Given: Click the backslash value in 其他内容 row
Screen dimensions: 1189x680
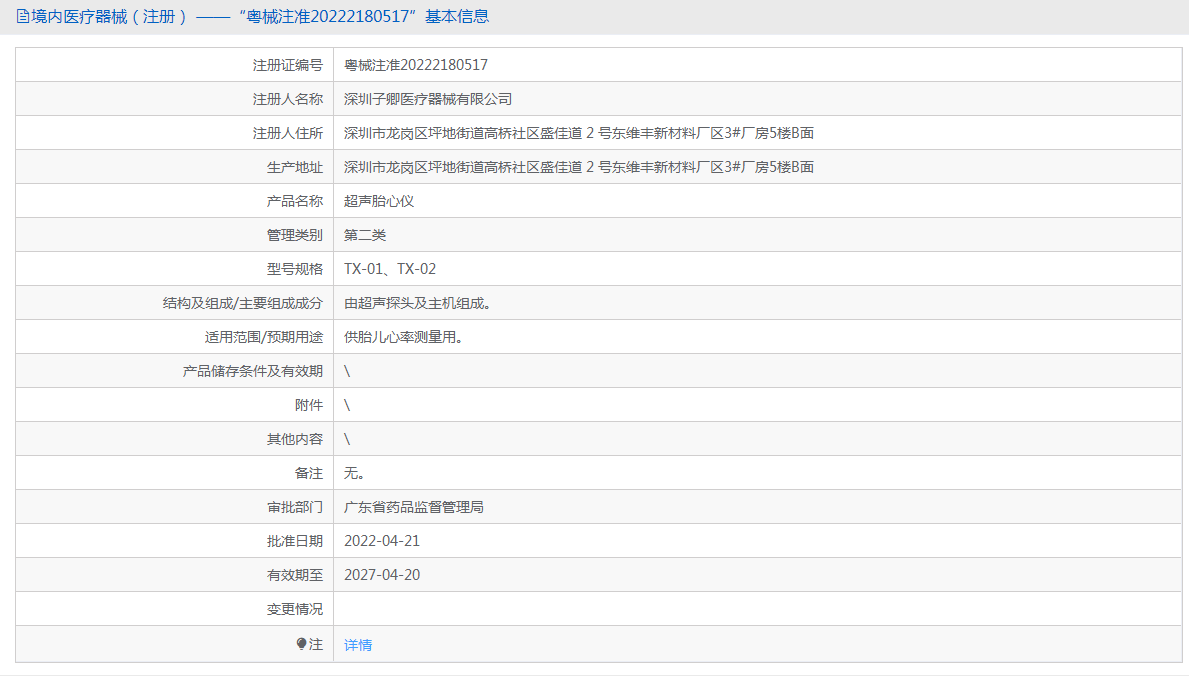Looking at the screenshot, I should click(x=347, y=439).
